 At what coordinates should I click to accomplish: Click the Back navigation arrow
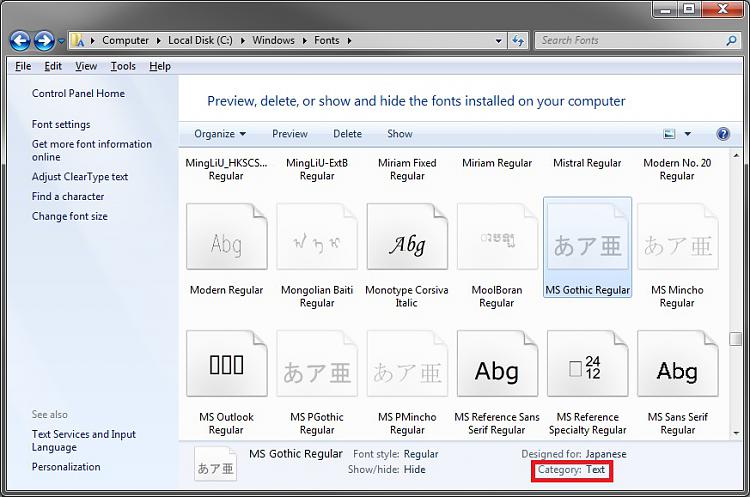pos(20,41)
